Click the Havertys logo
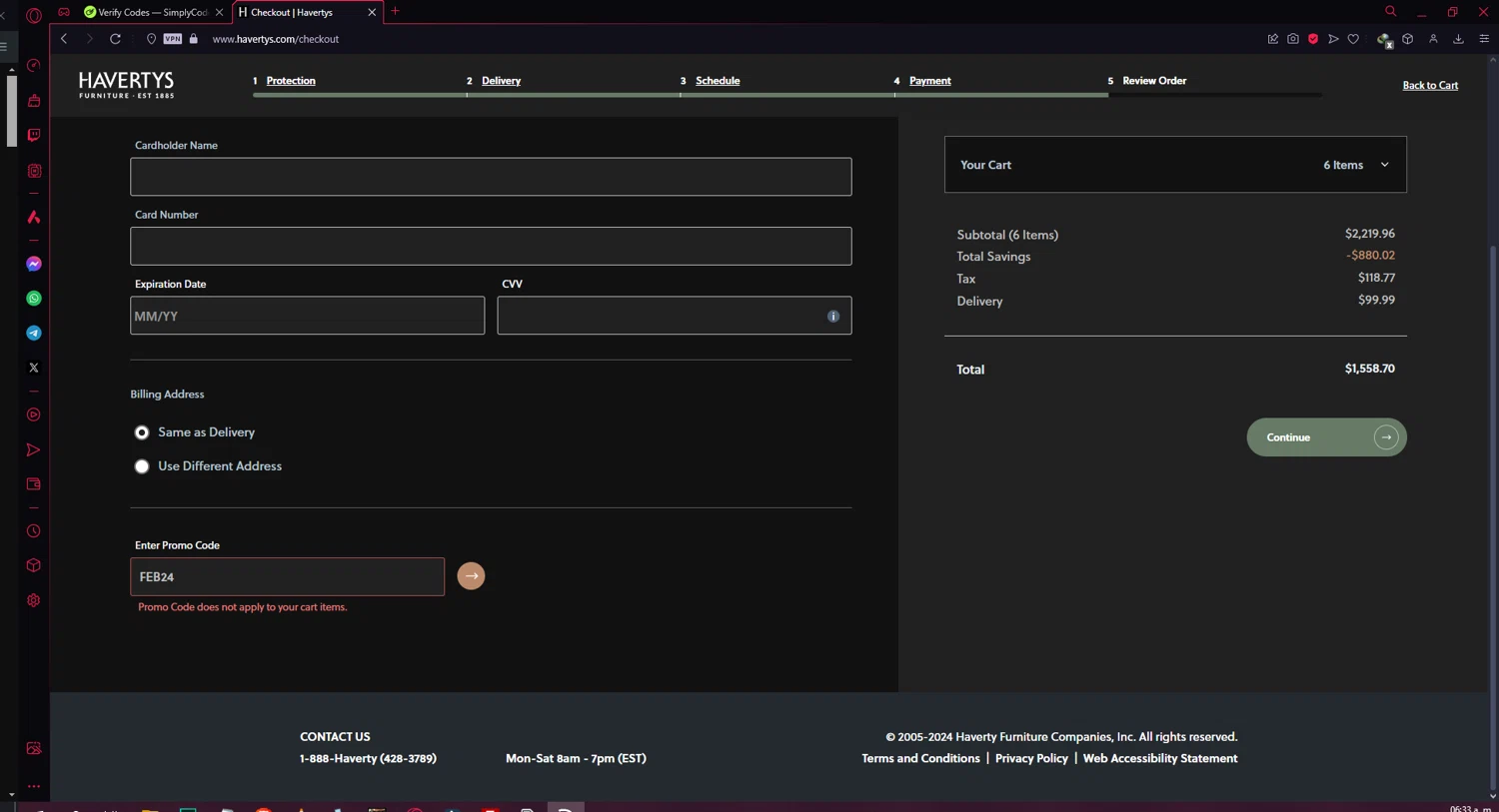The height and width of the screenshot is (812, 1499). tap(126, 85)
